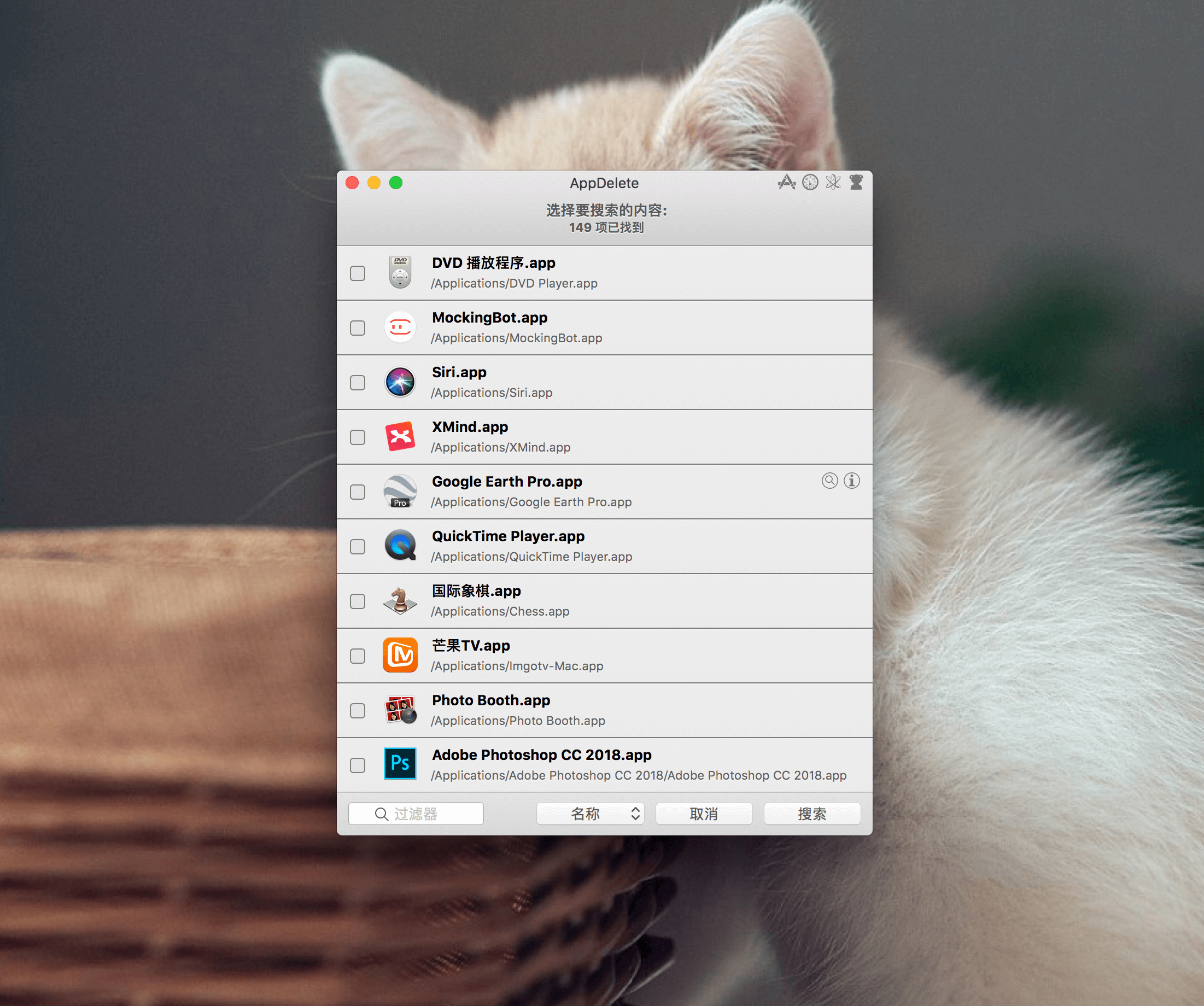Click the path '/Applications/XMind.app'
This screenshot has width=1204, height=1006.
coord(501,447)
